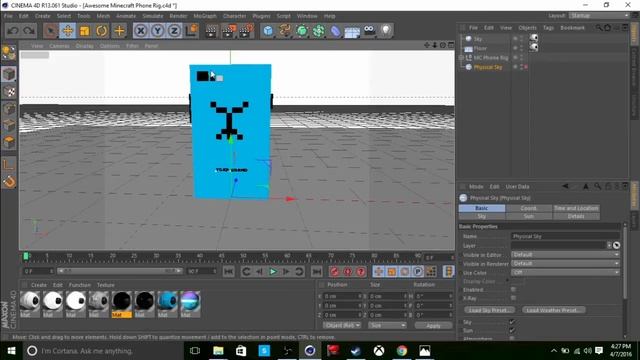This screenshot has height=360, width=640.
Task: Open the camera objects icon
Action: (369, 31)
